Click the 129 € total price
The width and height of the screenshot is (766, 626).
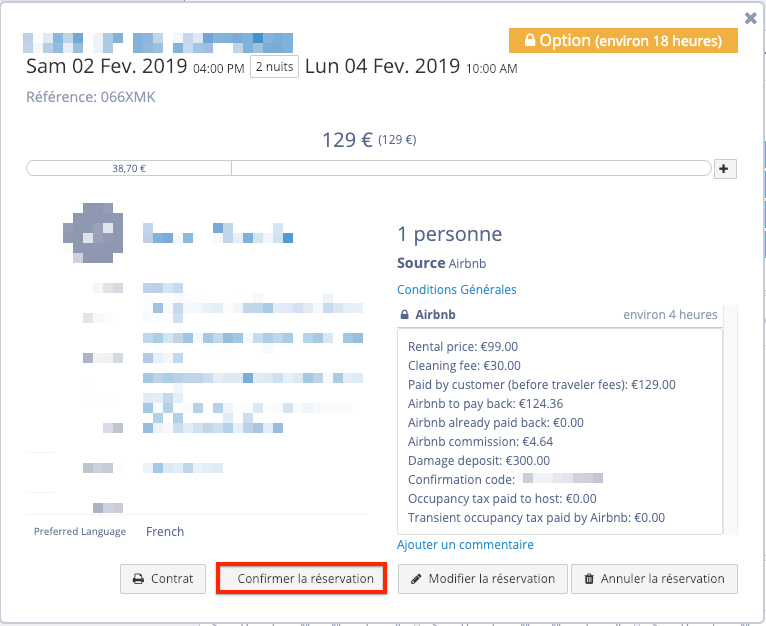point(347,140)
